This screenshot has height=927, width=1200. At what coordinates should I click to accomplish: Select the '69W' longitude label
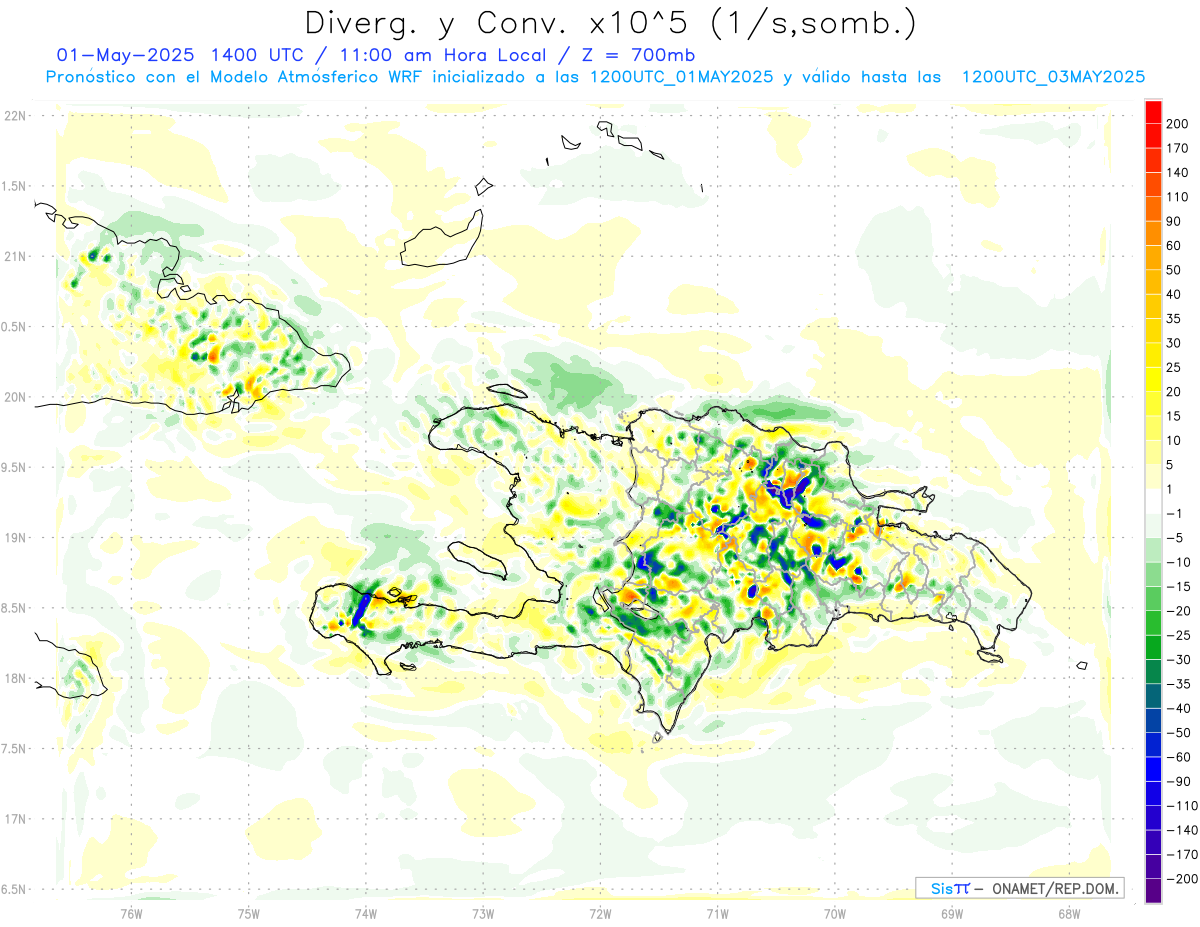(952, 913)
